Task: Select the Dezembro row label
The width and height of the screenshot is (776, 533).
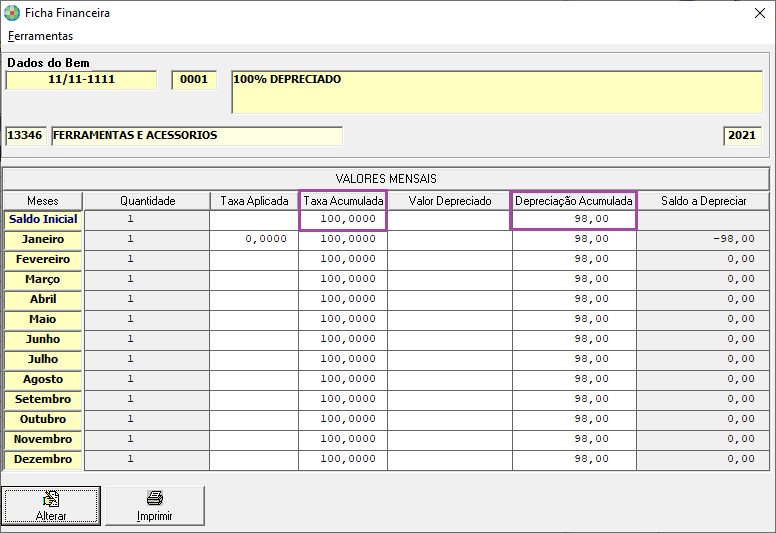Action: pos(43,459)
